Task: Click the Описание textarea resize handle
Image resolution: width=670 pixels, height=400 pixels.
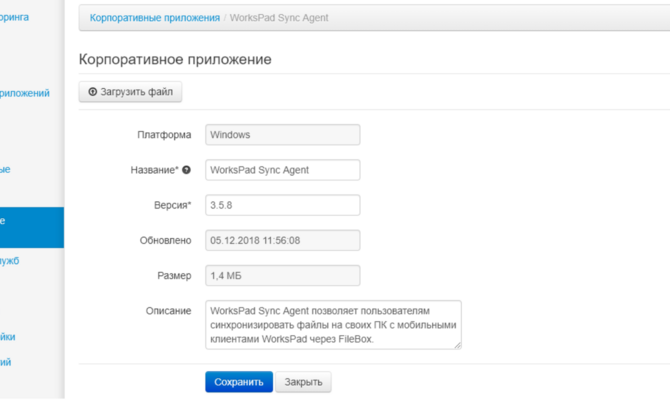Action: 458,345
